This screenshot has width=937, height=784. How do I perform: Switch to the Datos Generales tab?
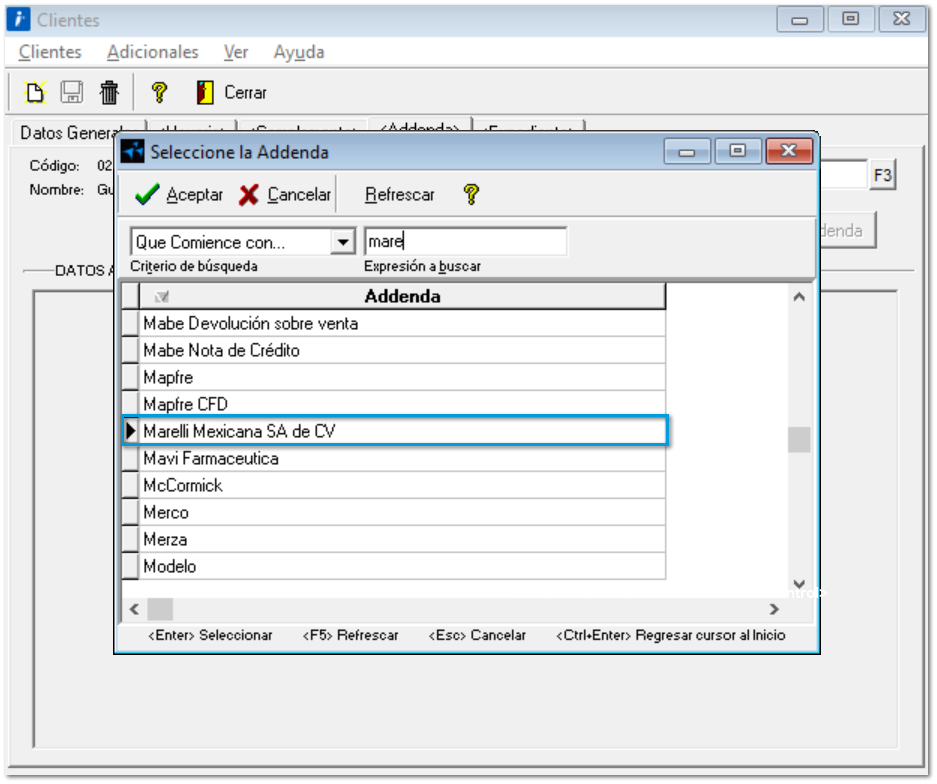click(x=72, y=133)
